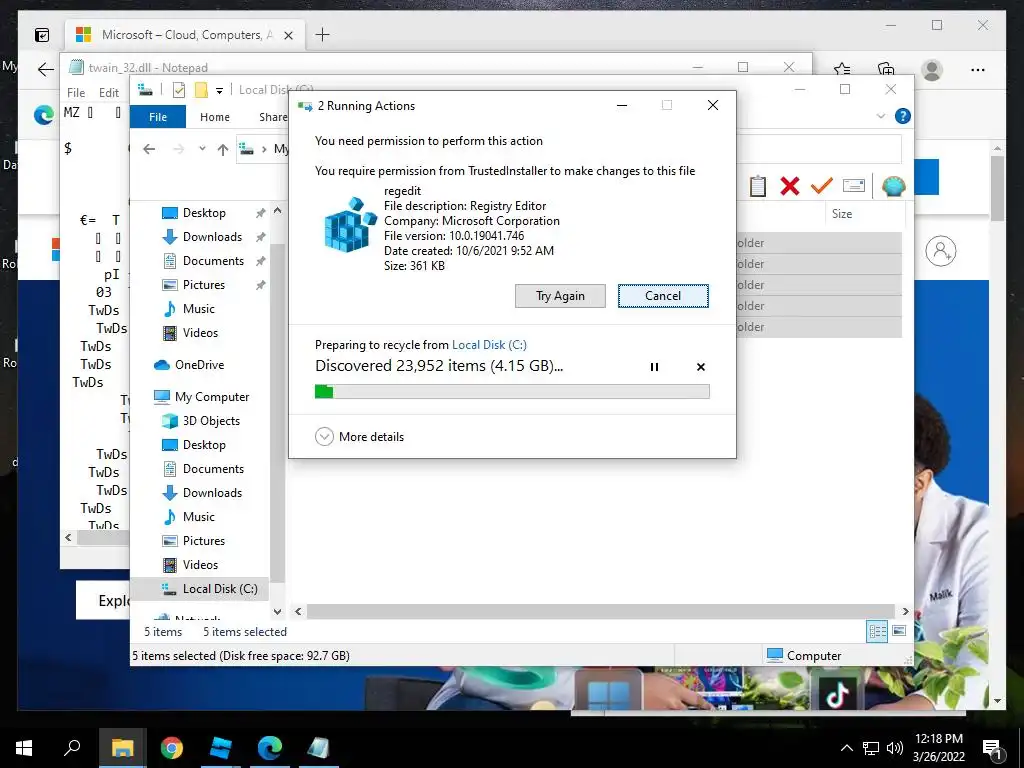Select pinned Pictures in Quick access
1024x768 pixels.
pyautogui.click(x=204, y=285)
